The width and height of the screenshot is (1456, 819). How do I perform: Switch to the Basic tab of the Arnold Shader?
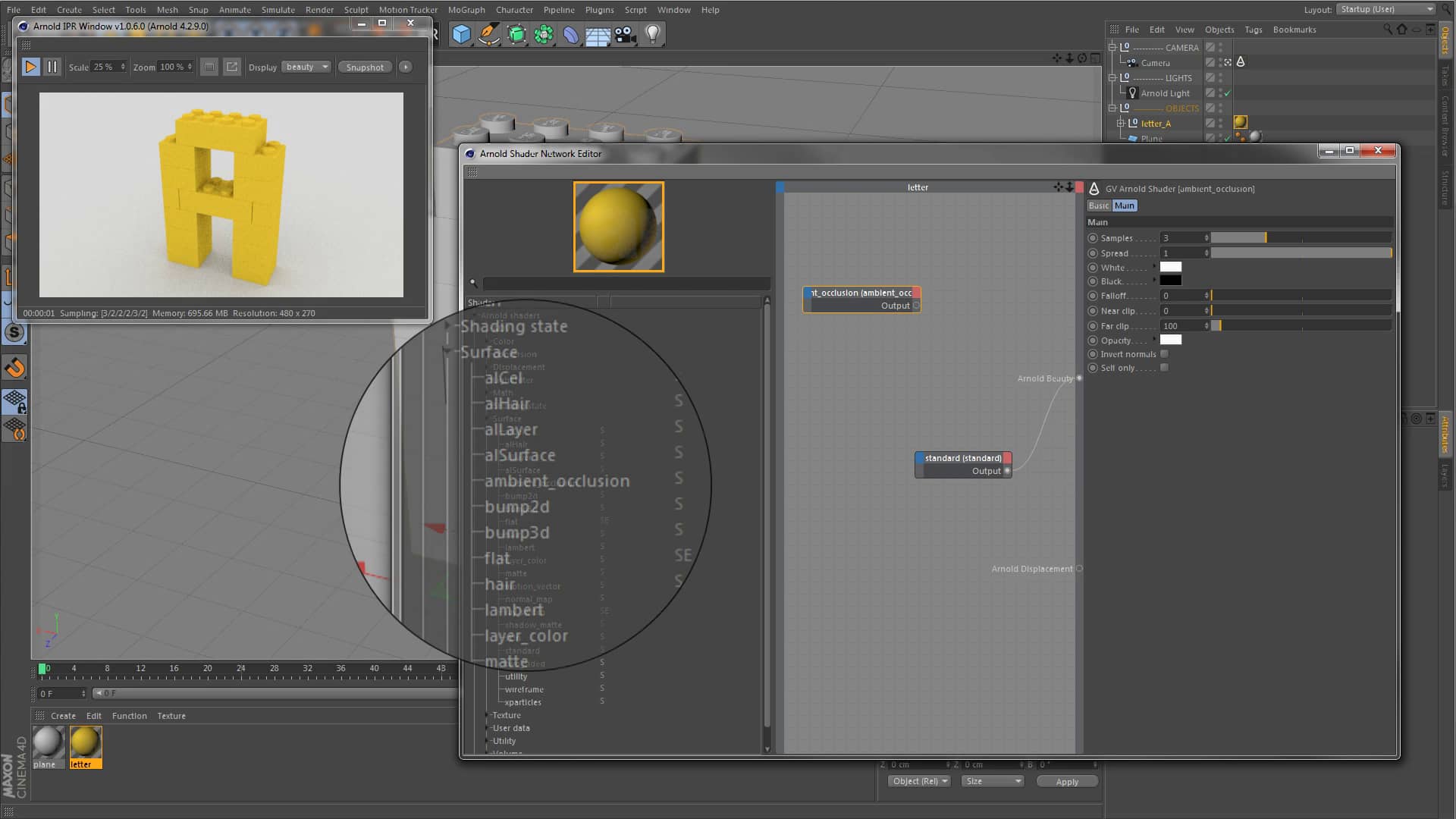(1098, 206)
